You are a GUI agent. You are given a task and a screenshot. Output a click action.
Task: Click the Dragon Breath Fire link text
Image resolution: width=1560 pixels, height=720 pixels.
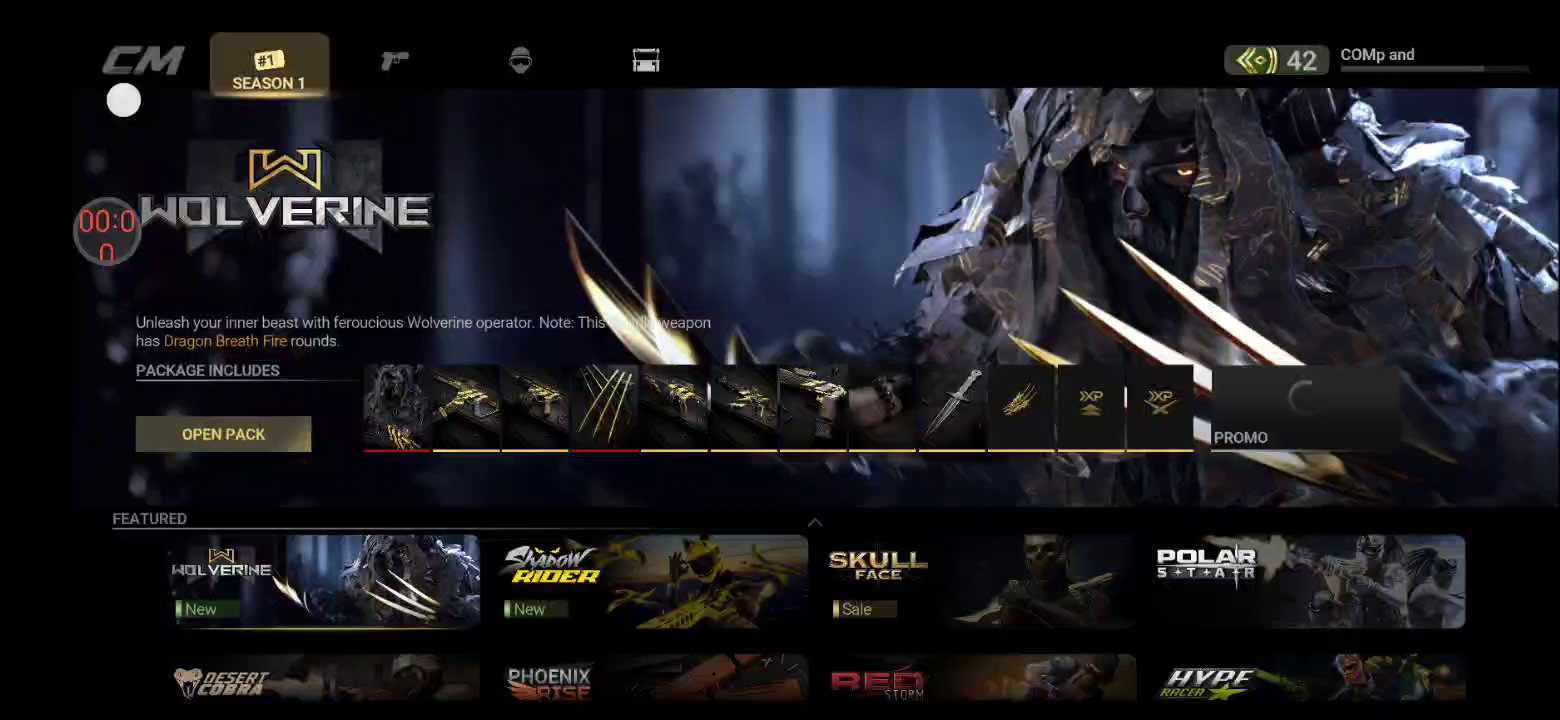click(x=225, y=341)
